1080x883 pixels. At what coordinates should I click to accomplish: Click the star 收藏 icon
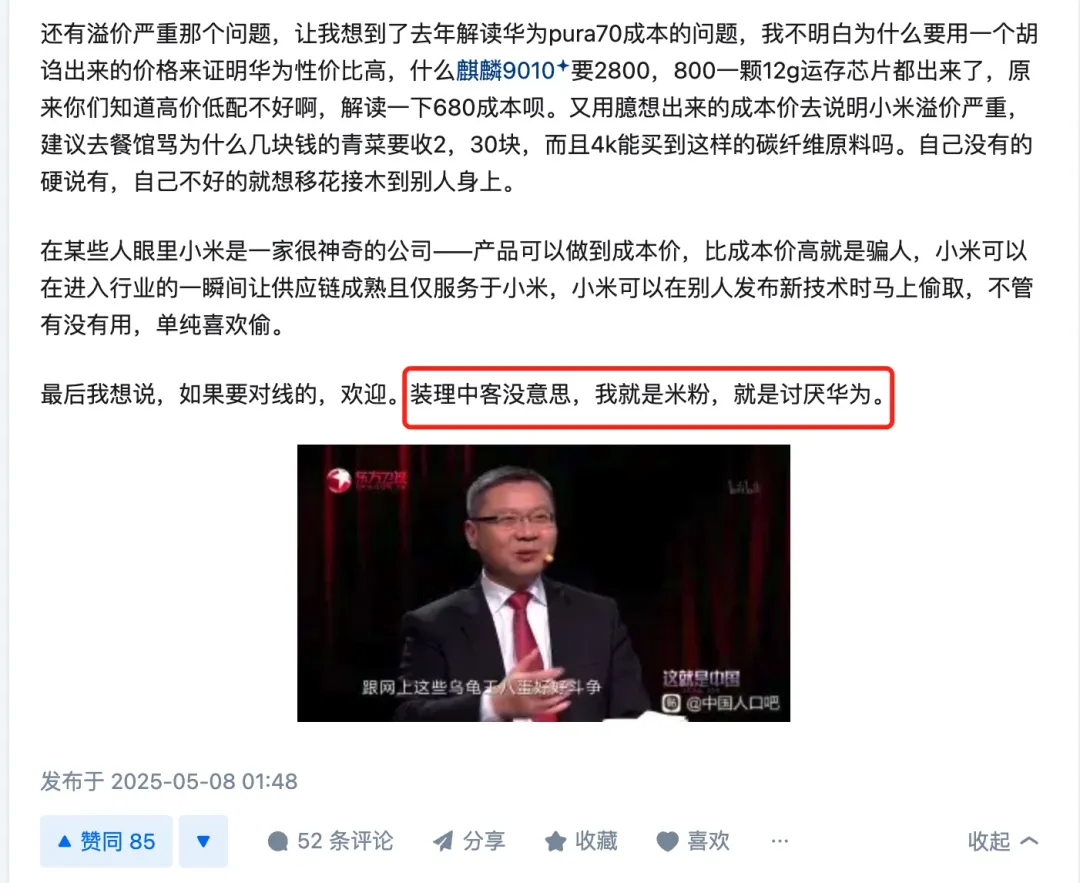click(x=555, y=841)
